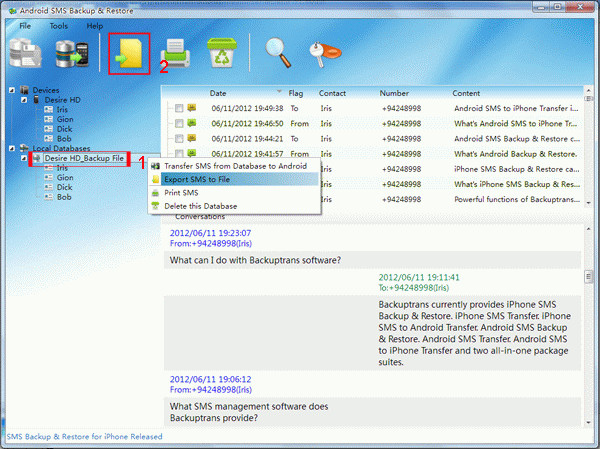Select Desire HD device in tree
Viewport: 600px width, 449px height.
pos(62,100)
